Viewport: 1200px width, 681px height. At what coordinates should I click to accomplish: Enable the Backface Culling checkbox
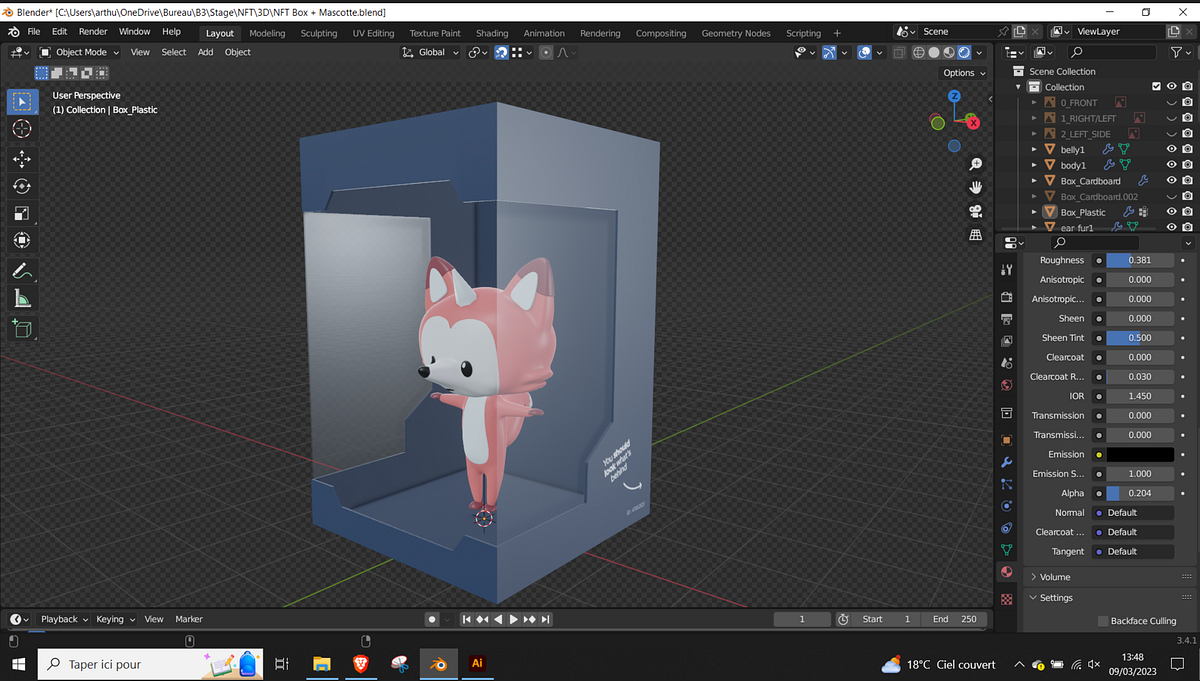[1104, 621]
